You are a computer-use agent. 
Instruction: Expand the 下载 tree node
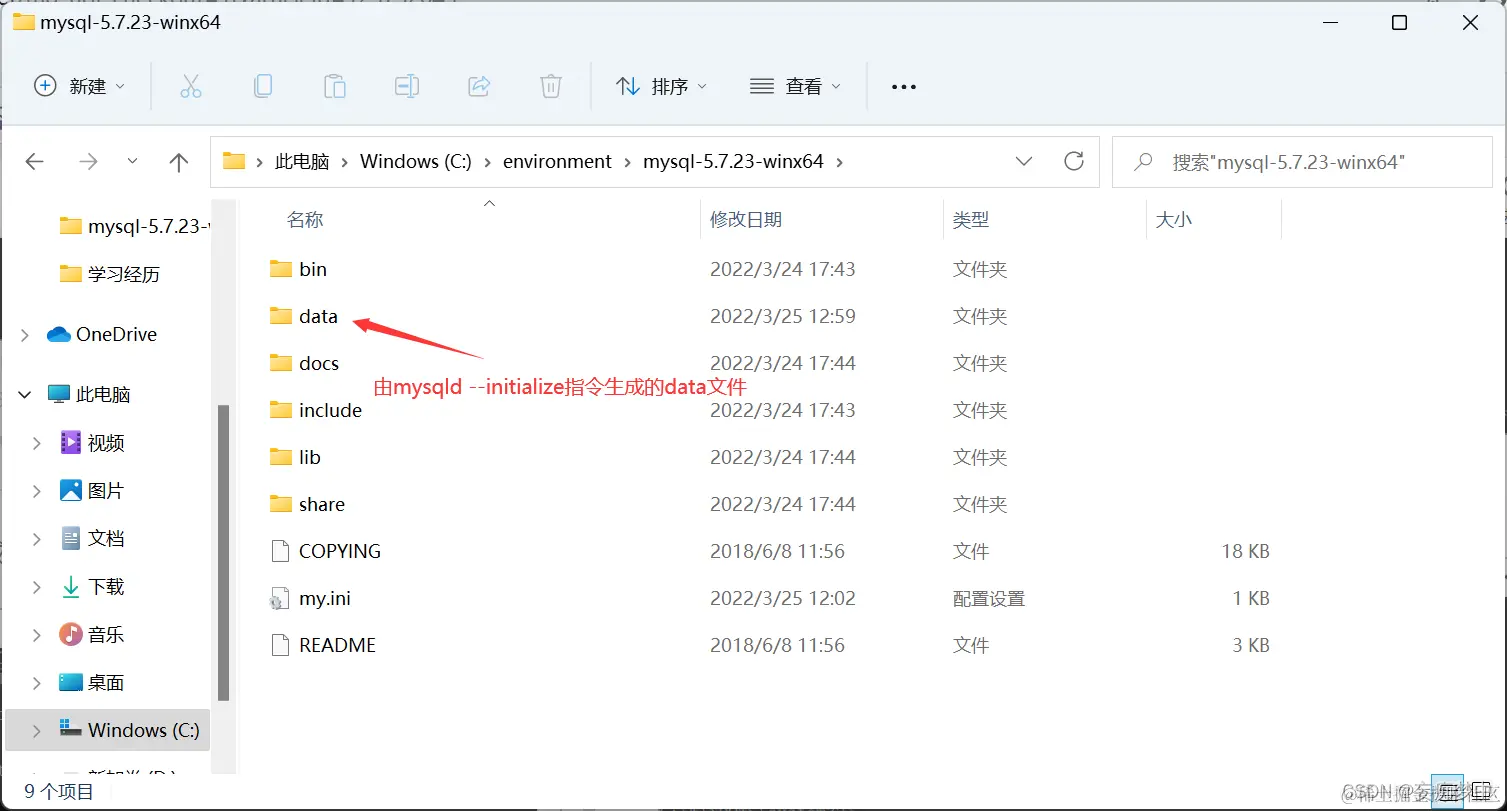click(37, 587)
